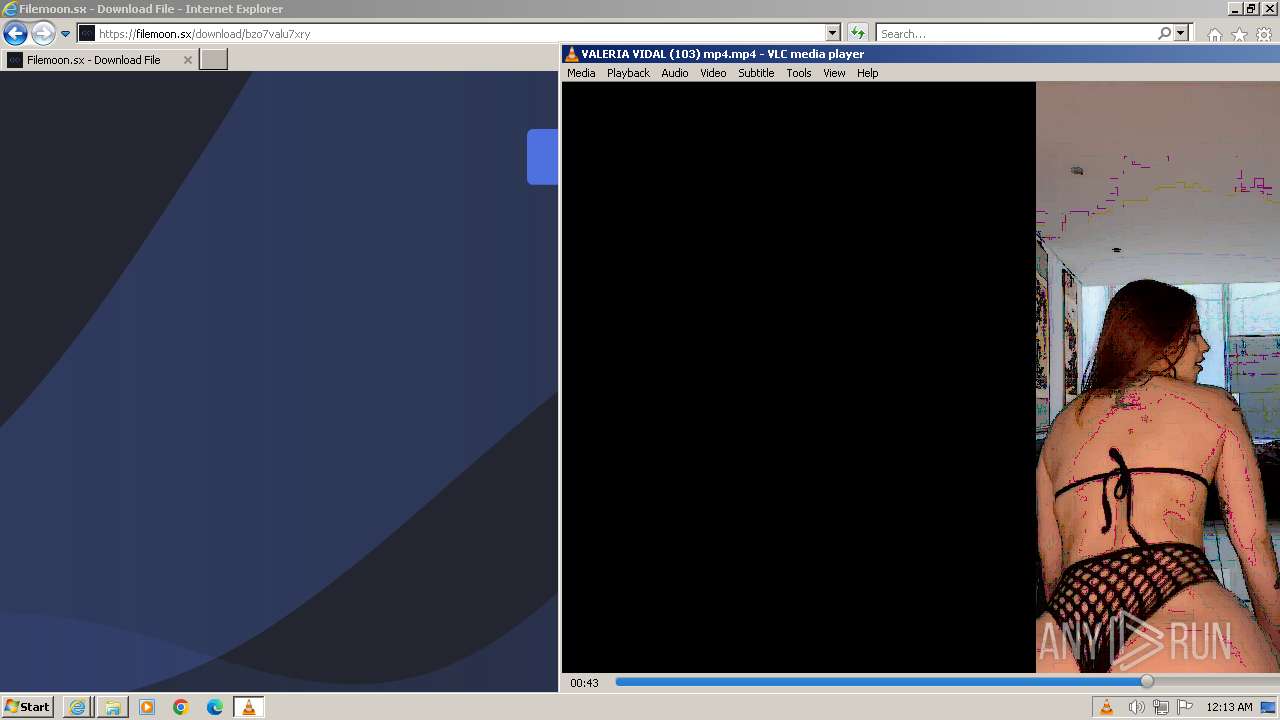Click the Action Center flag tray icon
The width and height of the screenshot is (1280, 720).
point(1185,707)
